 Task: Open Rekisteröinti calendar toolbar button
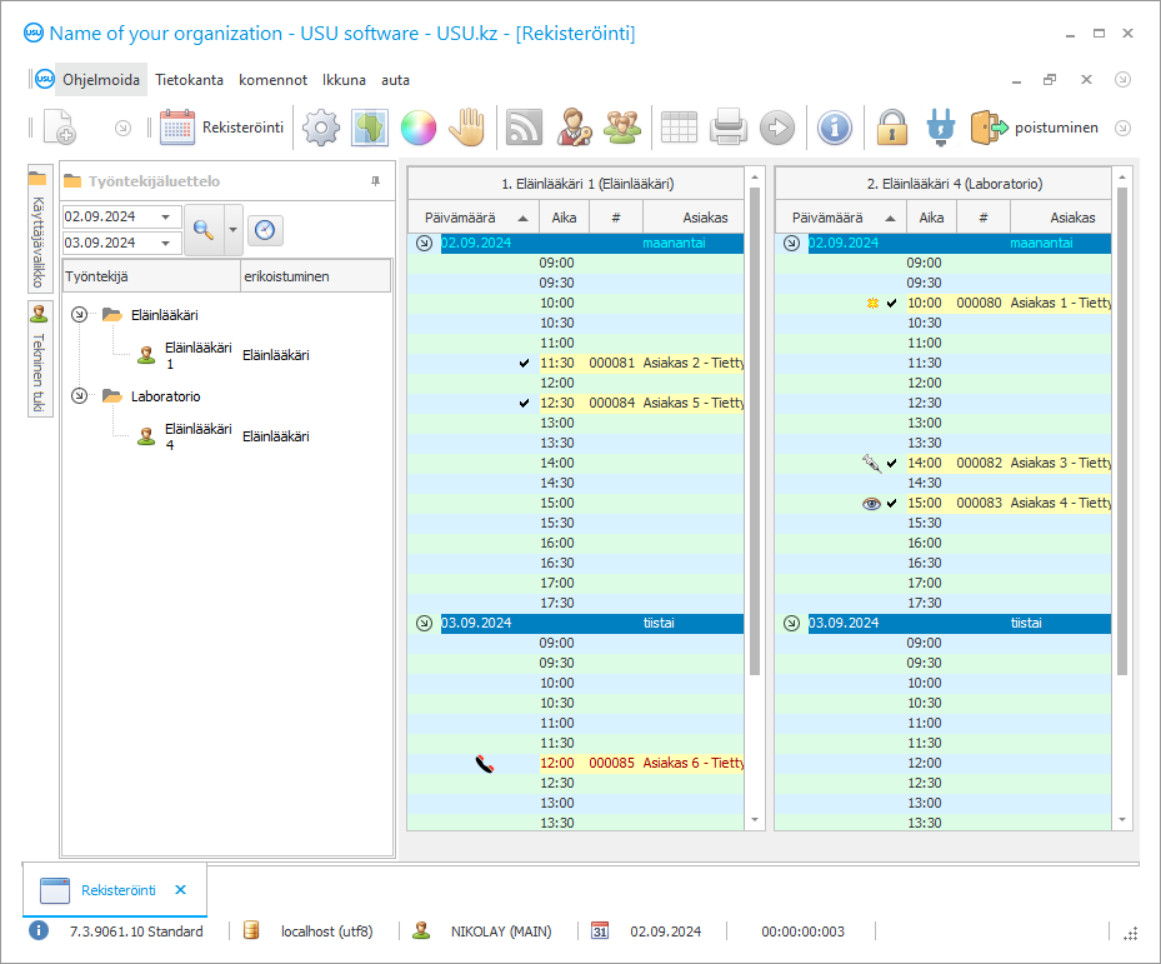221,127
